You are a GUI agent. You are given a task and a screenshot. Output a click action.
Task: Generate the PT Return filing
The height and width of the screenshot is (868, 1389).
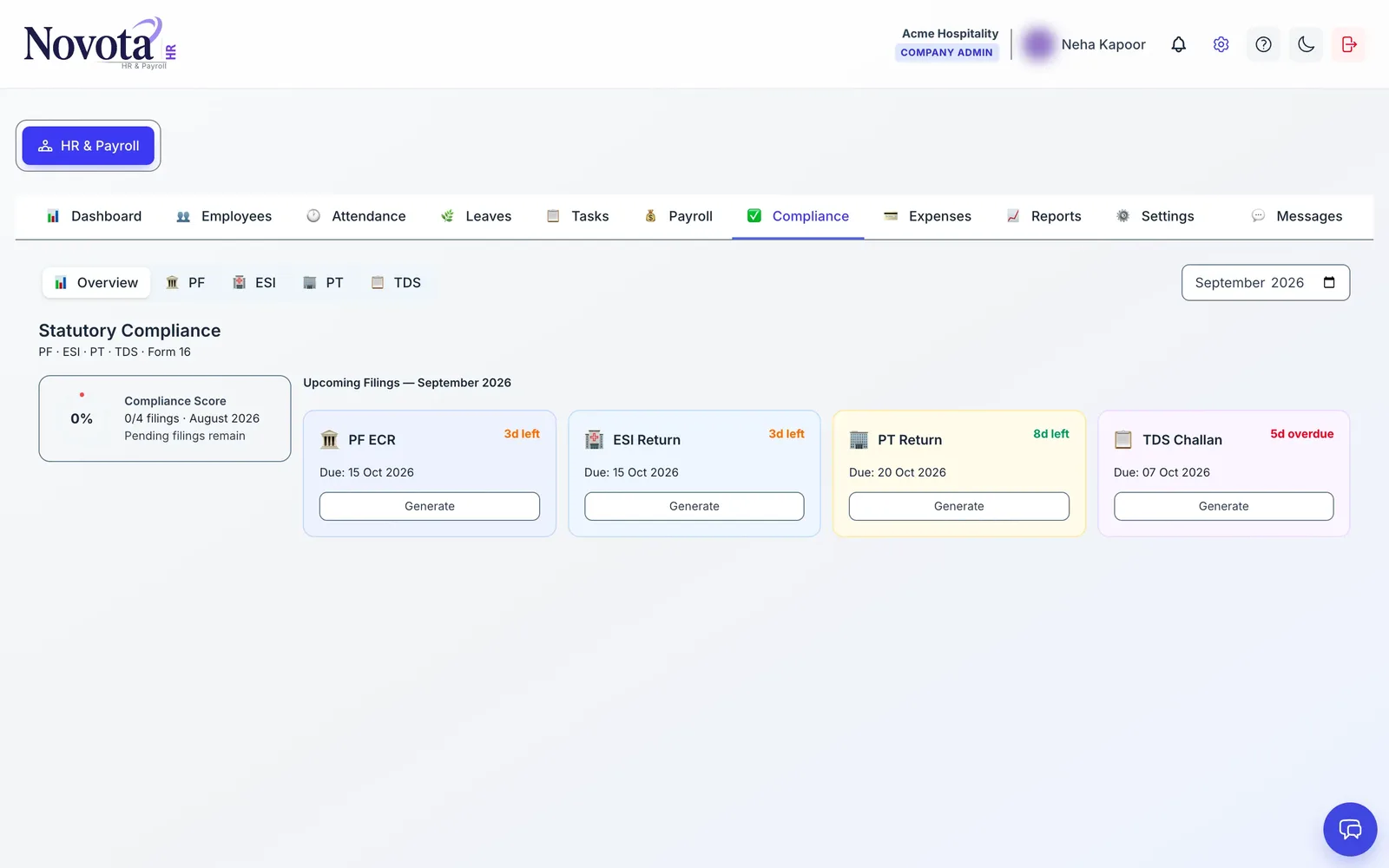click(x=959, y=506)
